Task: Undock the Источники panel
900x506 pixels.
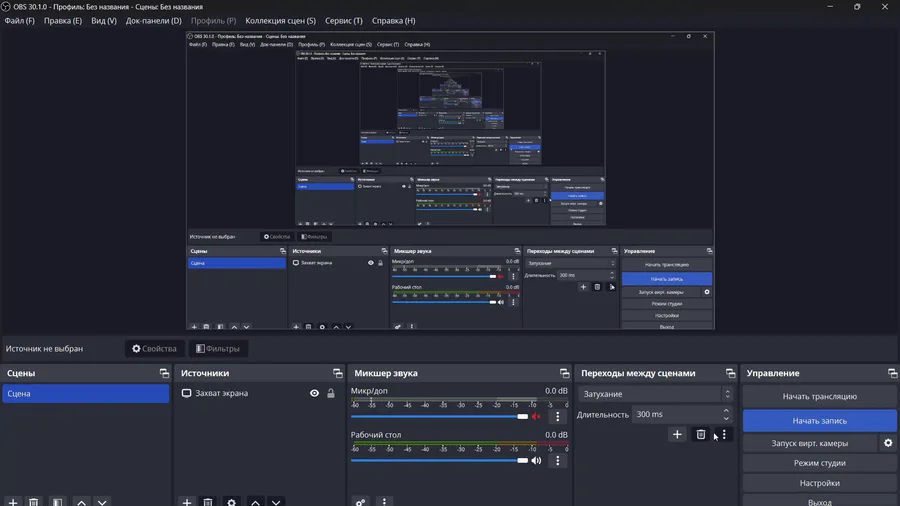Action: coord(338,373)
